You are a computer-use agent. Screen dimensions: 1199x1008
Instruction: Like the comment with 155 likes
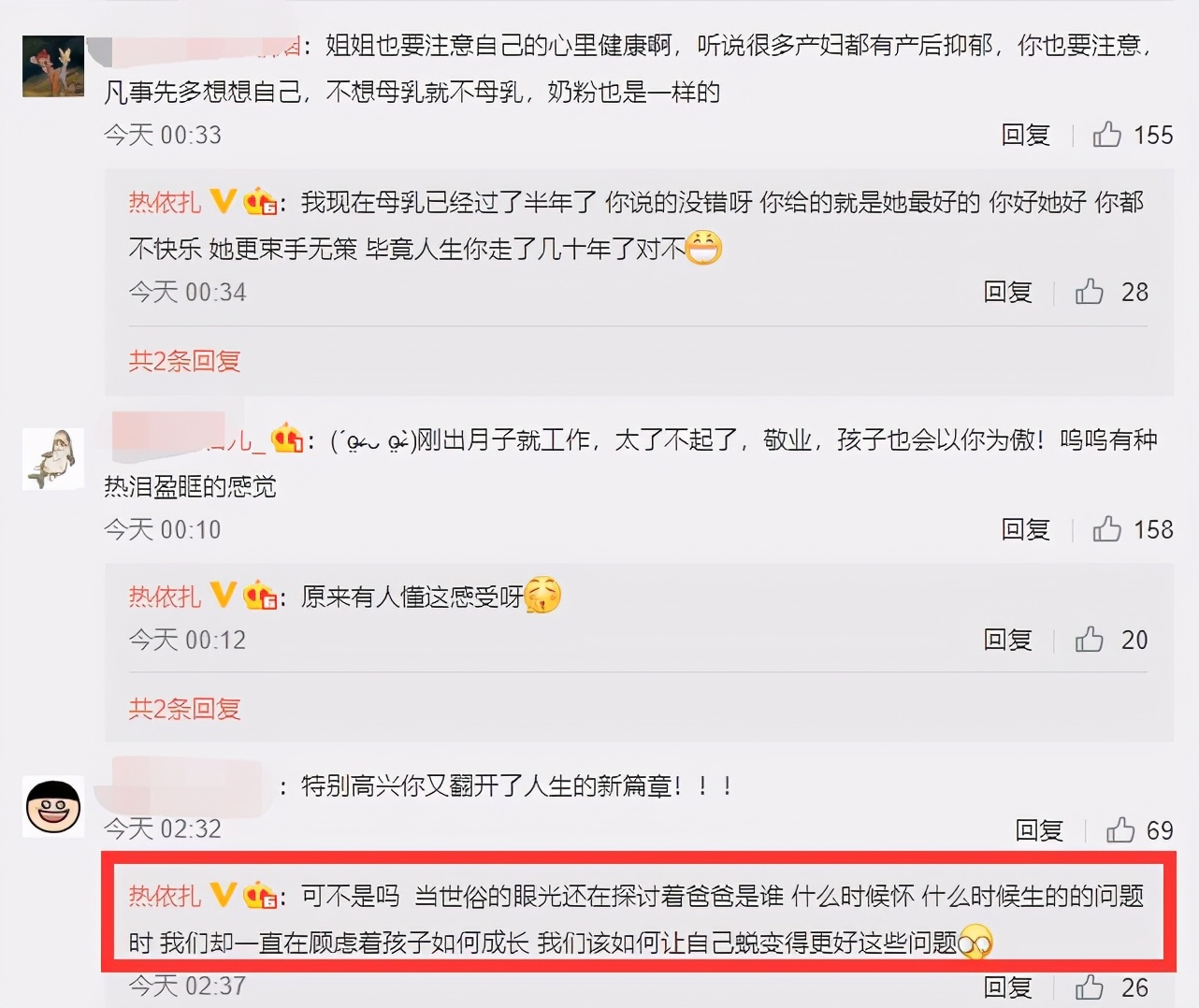pyautogui.click(x=1106, y=135)
